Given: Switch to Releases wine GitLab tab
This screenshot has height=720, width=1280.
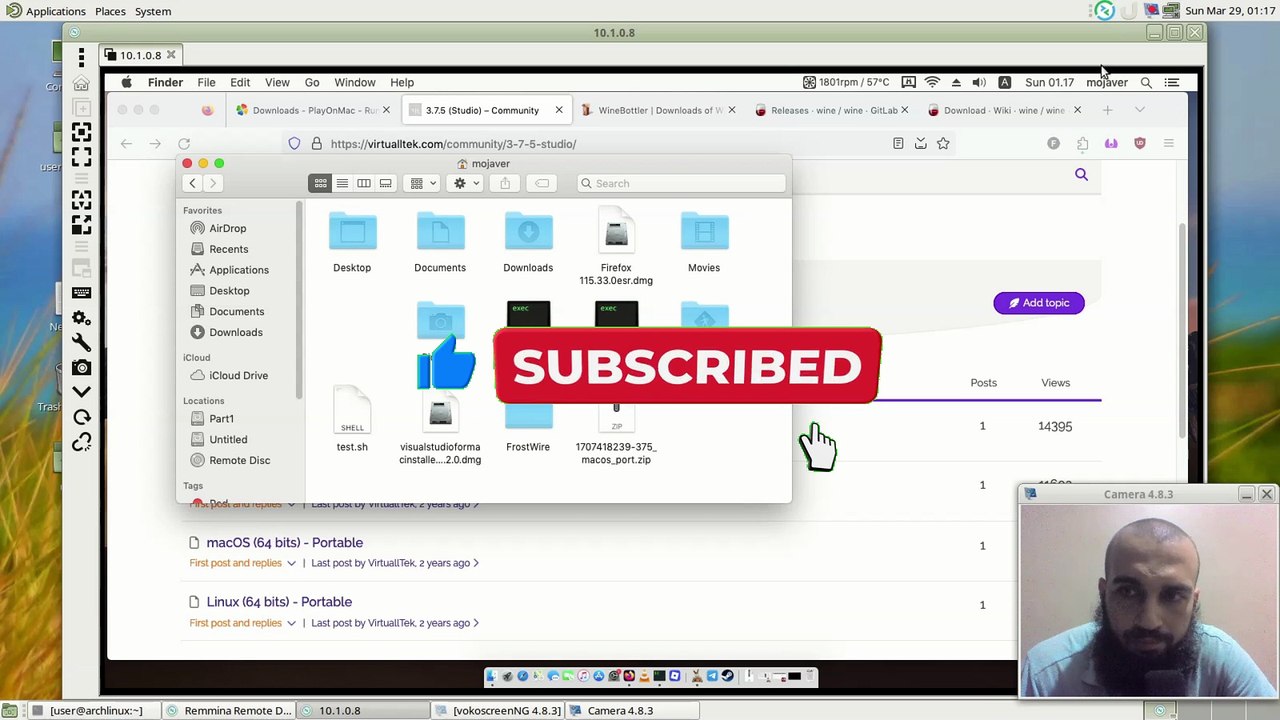Looking at the screenshot, I should point(832,110).
